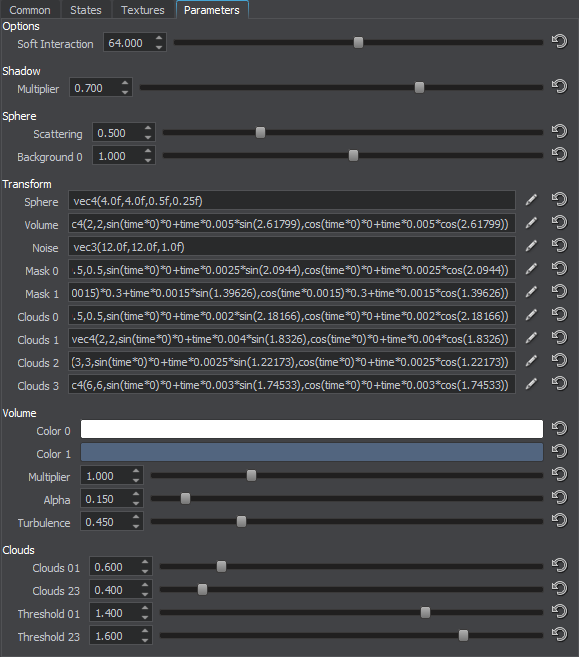579x657 pixels.
Task: Increment the Alpha value with up arrow
Action: pyautogui.click(x=136, y=494)
